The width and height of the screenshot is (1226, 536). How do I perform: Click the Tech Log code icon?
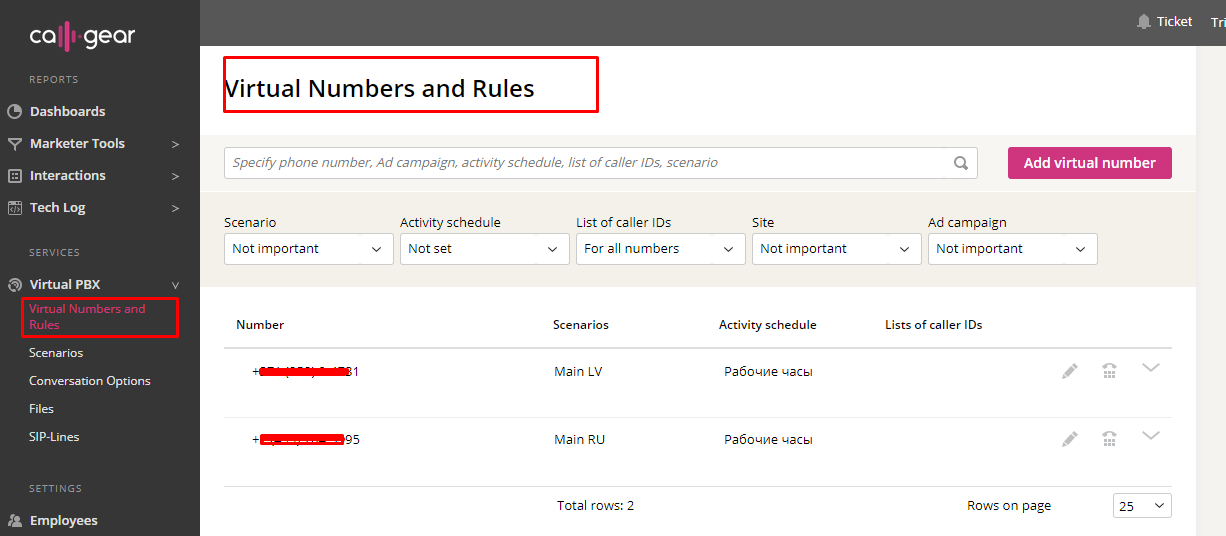click(x=15, y=208)
